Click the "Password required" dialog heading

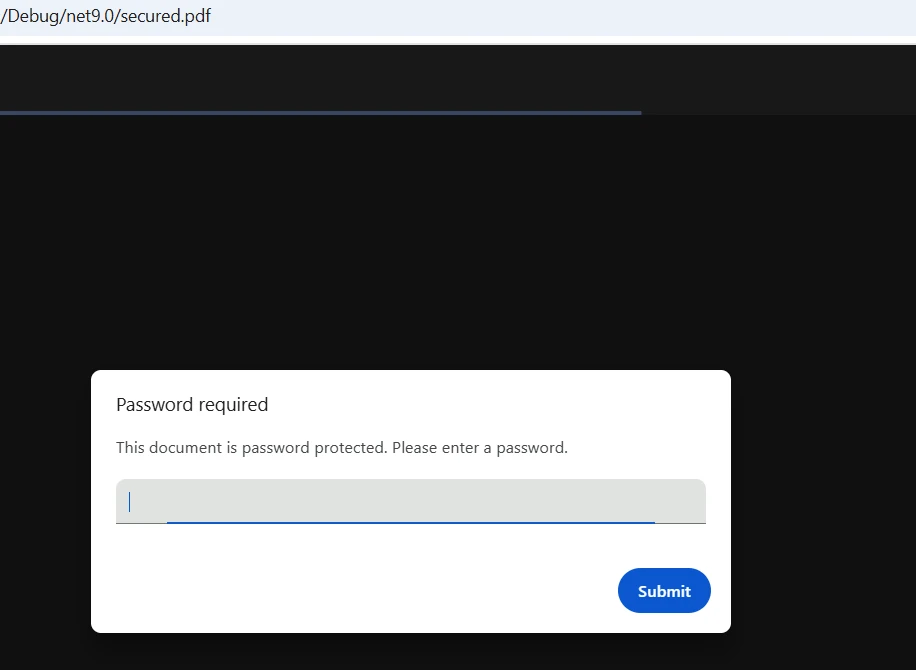[x=192, y=405]
